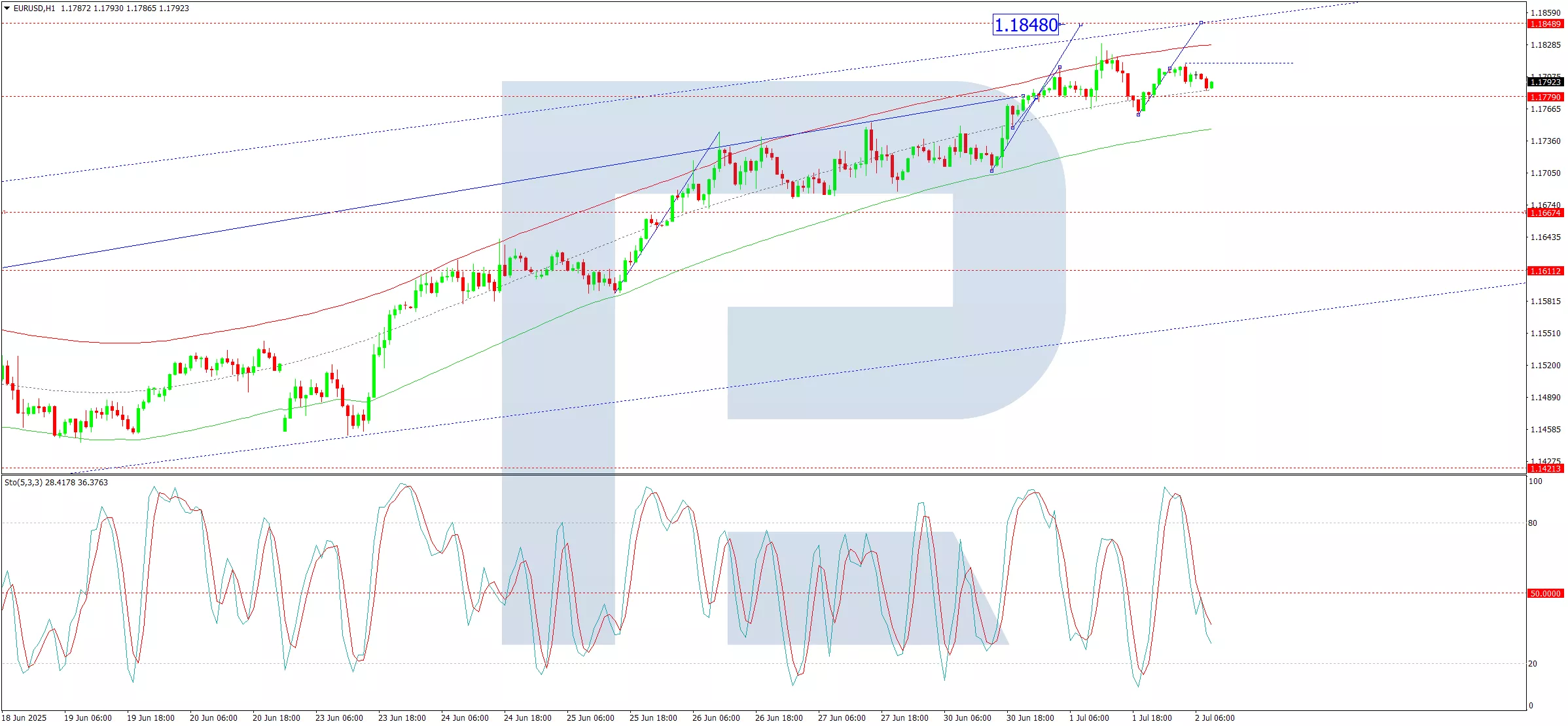This screenshot has height=726, width=1568.
Task: Click the stochastic scale label 80
Action: (x=1533, y=523)
